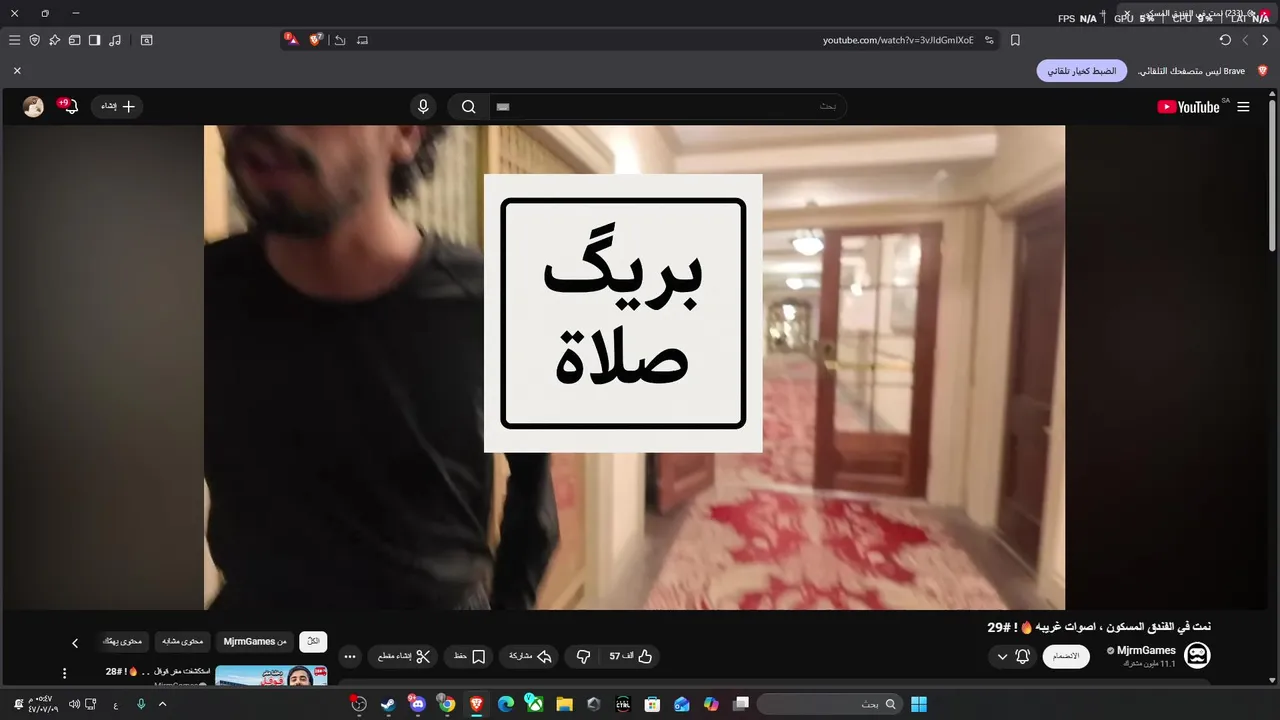Screen dimensions: 1280x720
Task: Open Discord from the taskbar
Action: click(417, 704)
